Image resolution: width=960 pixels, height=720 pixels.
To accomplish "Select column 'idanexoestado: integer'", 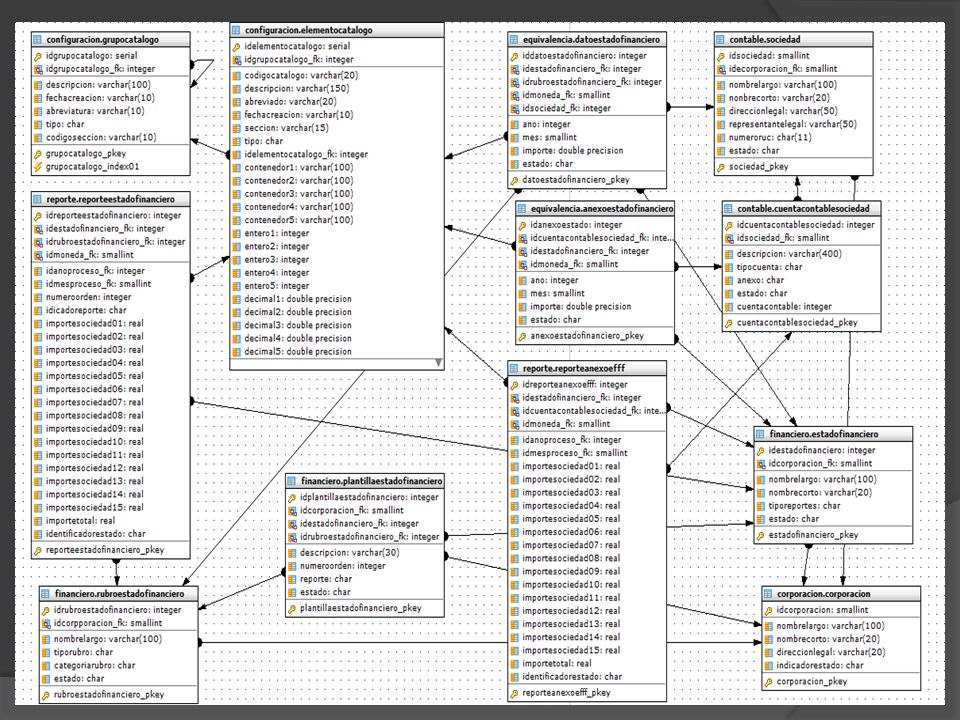I will coord(576,225).
